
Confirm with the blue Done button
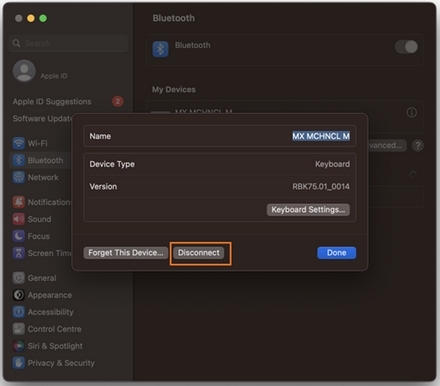(x=336, y=253)
